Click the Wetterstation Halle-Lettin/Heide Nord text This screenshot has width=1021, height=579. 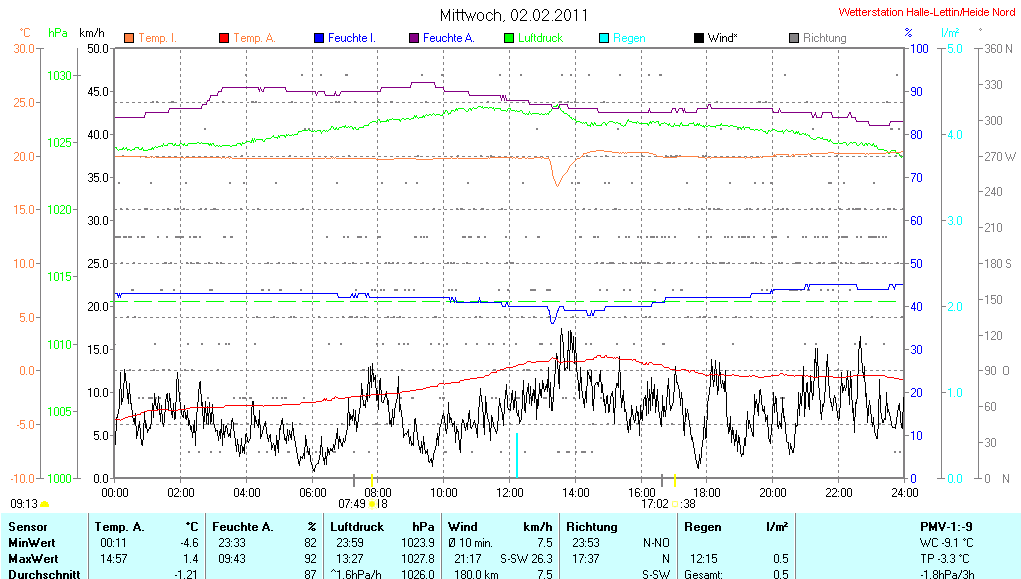coord(926,12)
